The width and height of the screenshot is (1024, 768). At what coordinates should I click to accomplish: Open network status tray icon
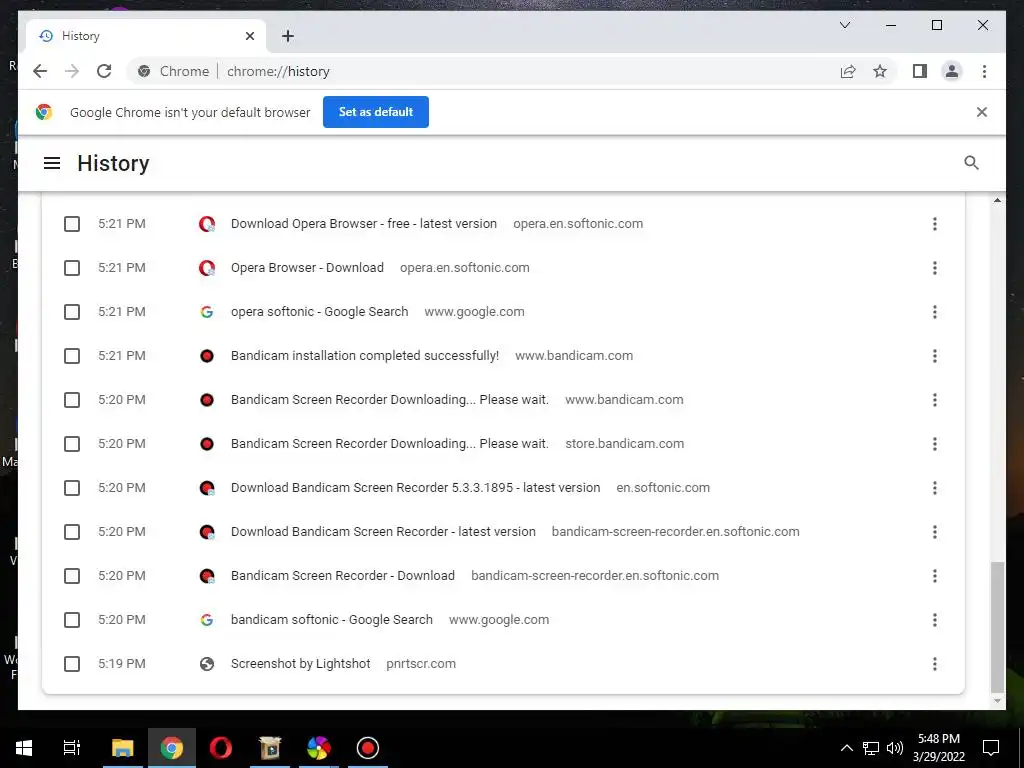pos(871,748)
